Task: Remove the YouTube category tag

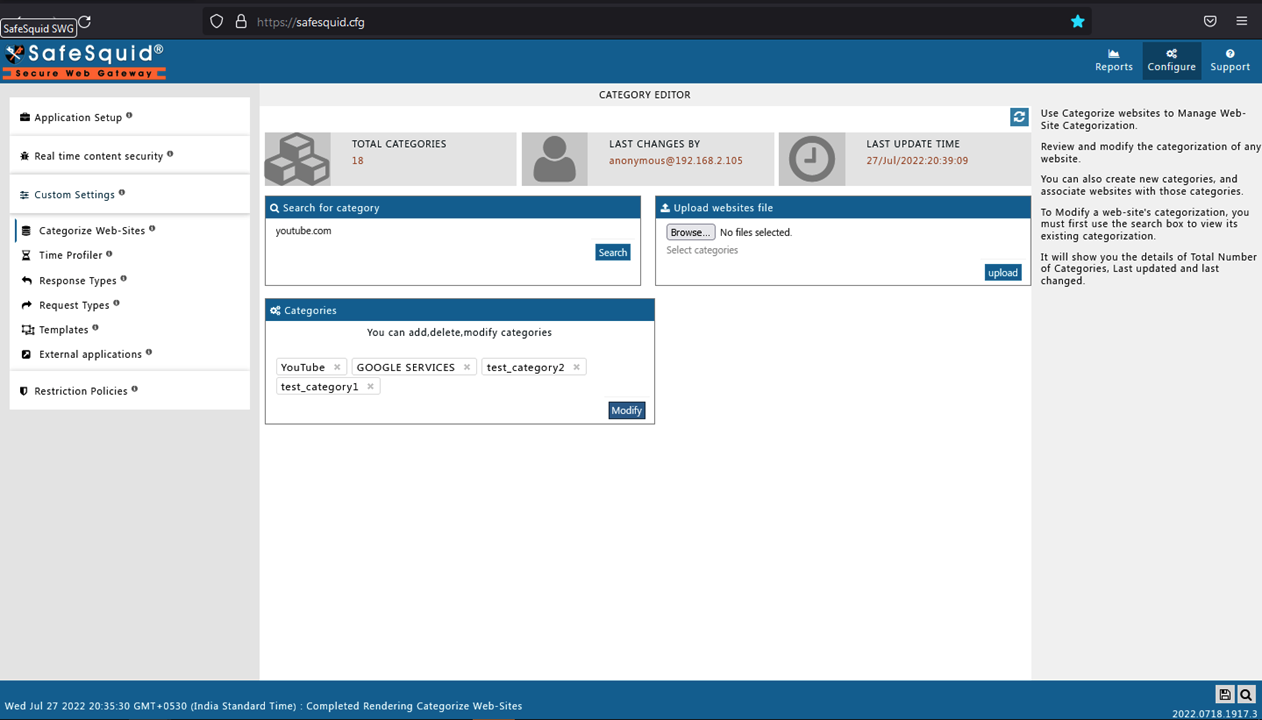Action: 337,367
